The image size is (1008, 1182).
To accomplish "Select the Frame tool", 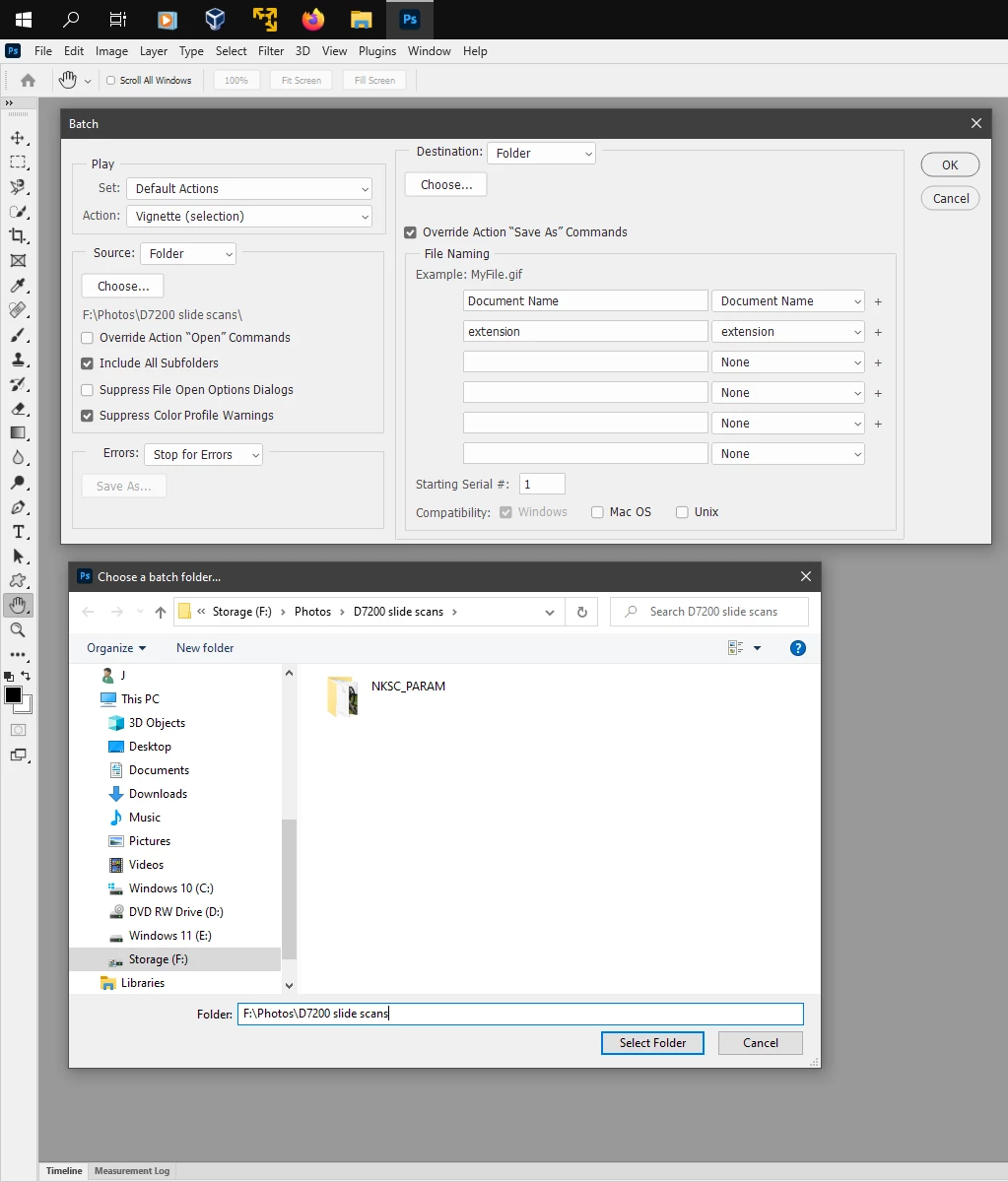I will [x=18, y=261].
